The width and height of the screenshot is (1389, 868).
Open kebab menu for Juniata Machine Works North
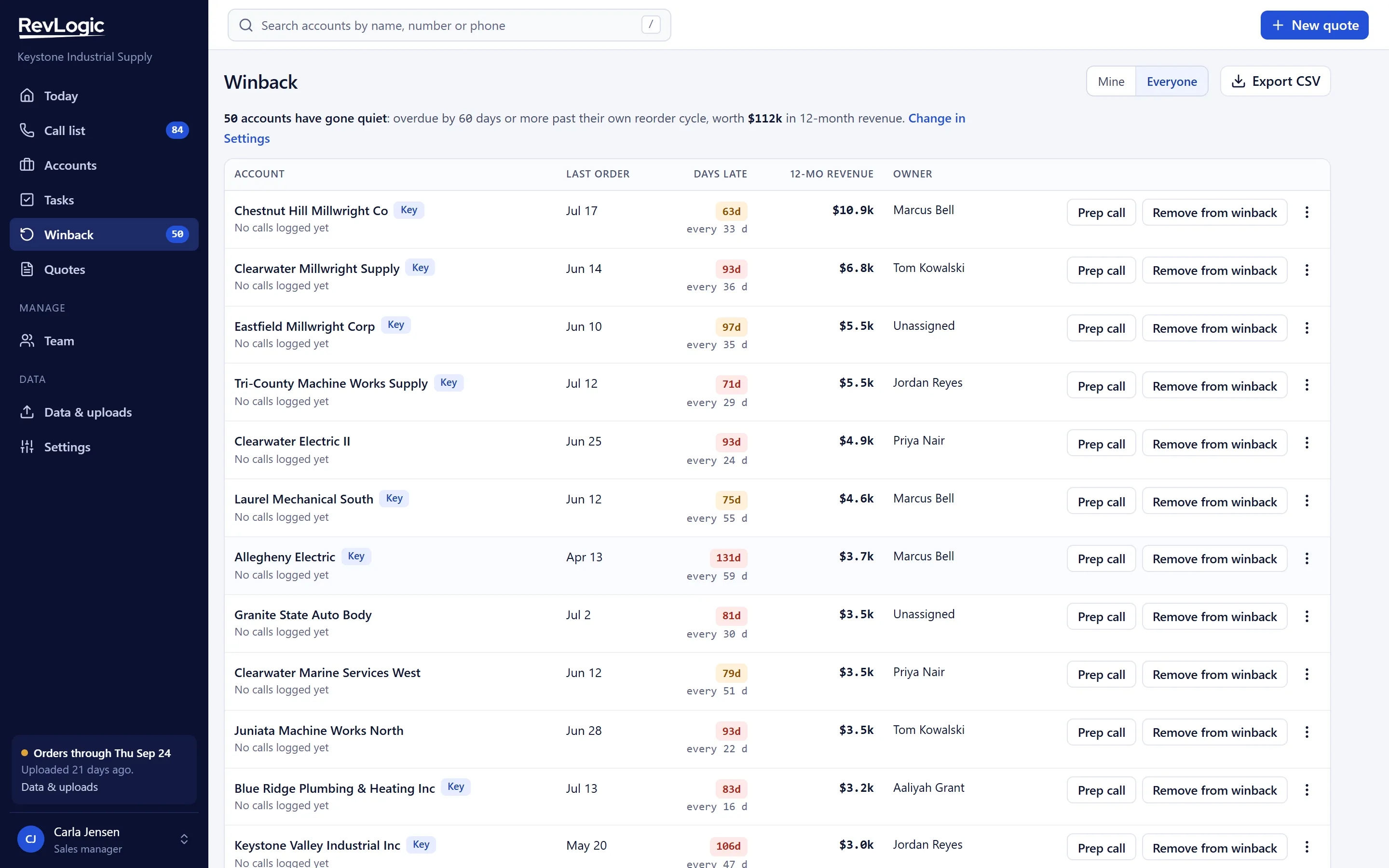coord(1307,732)
